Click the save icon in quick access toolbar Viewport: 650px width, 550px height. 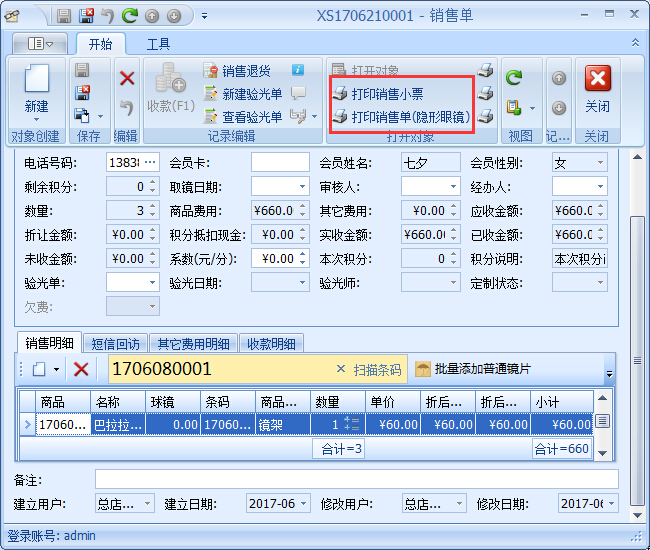pos(64,16)
